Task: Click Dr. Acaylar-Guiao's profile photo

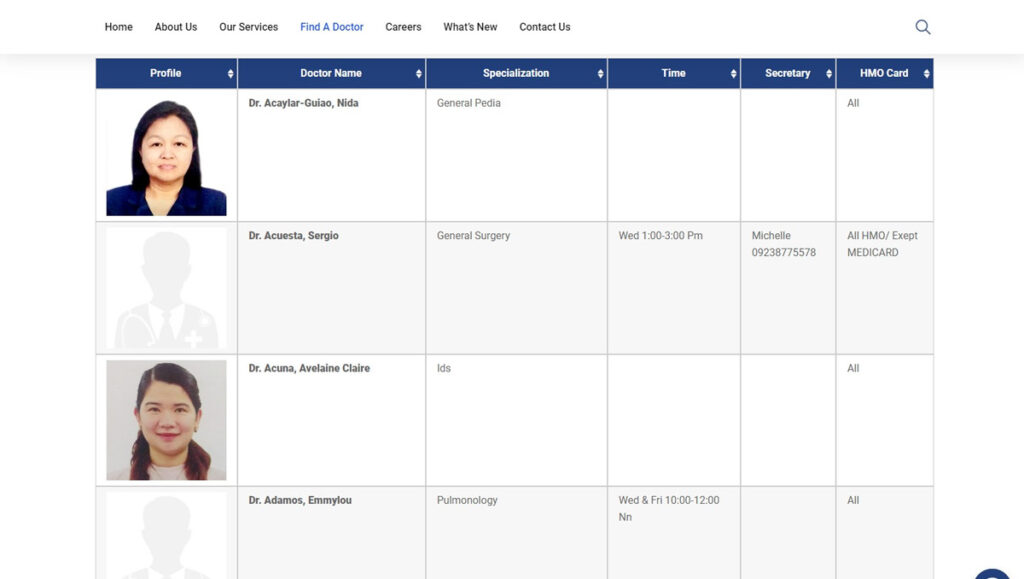Action: coord(166,157)
